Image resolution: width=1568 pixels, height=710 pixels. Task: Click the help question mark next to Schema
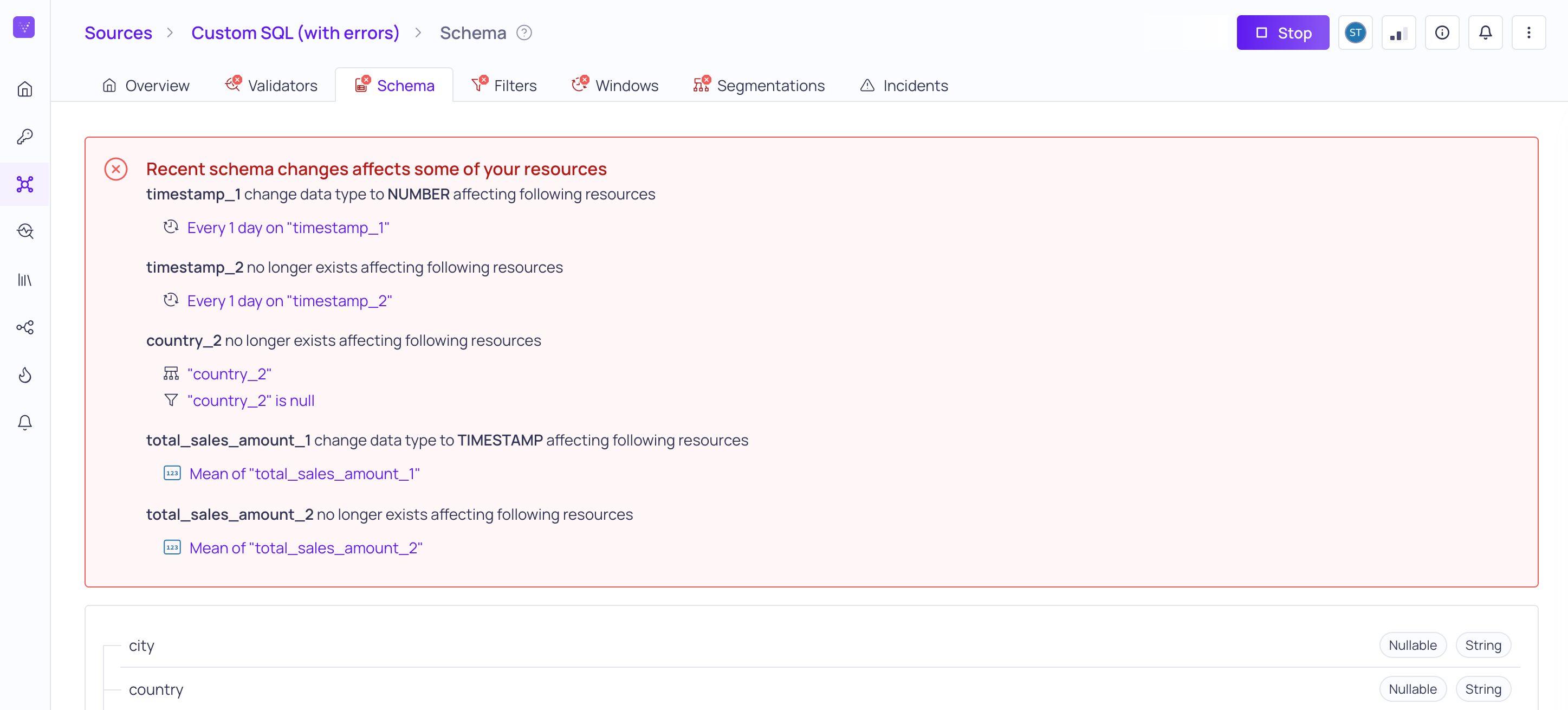[x=523, y=33]
